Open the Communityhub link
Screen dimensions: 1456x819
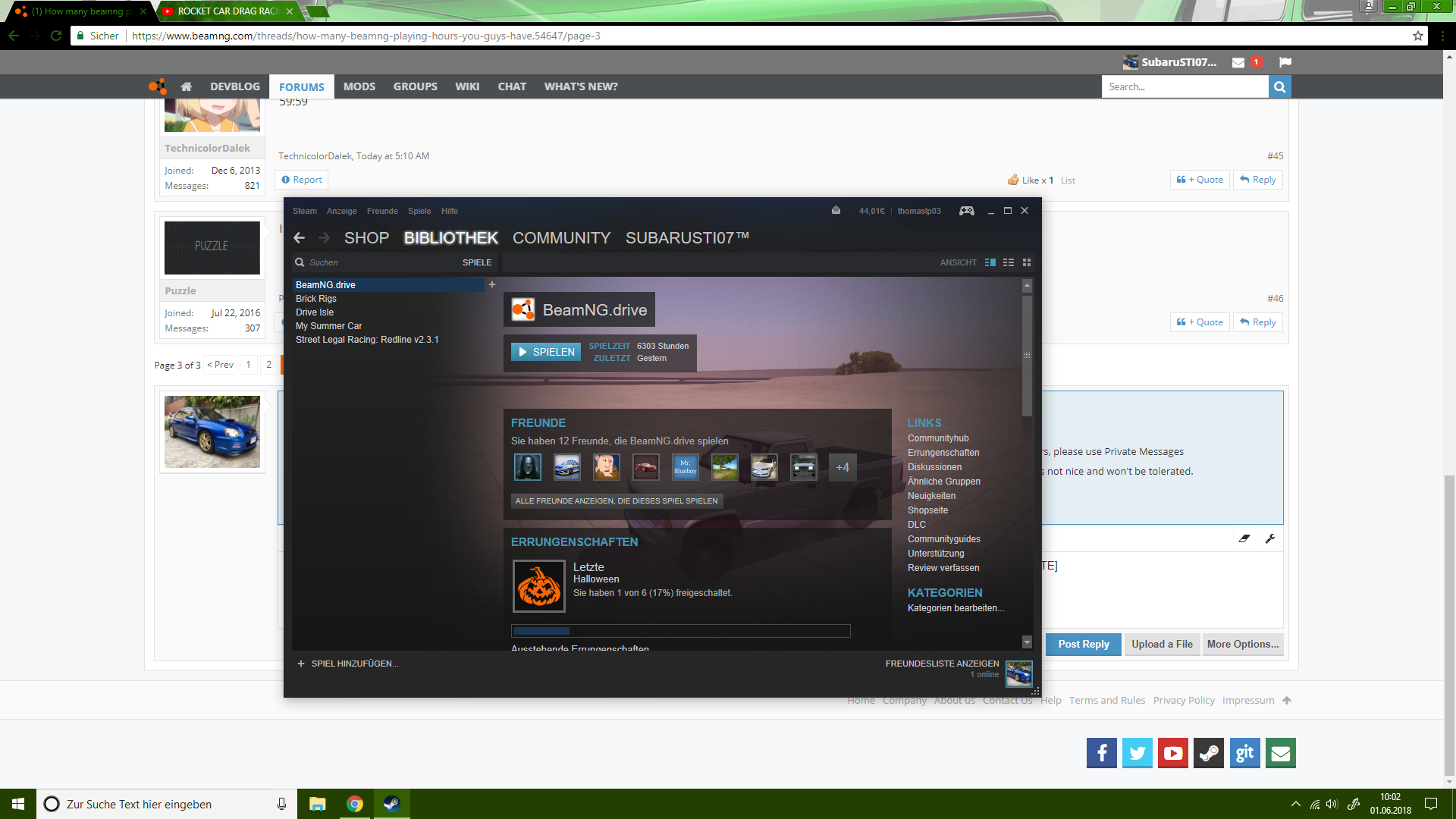[938, 438]
